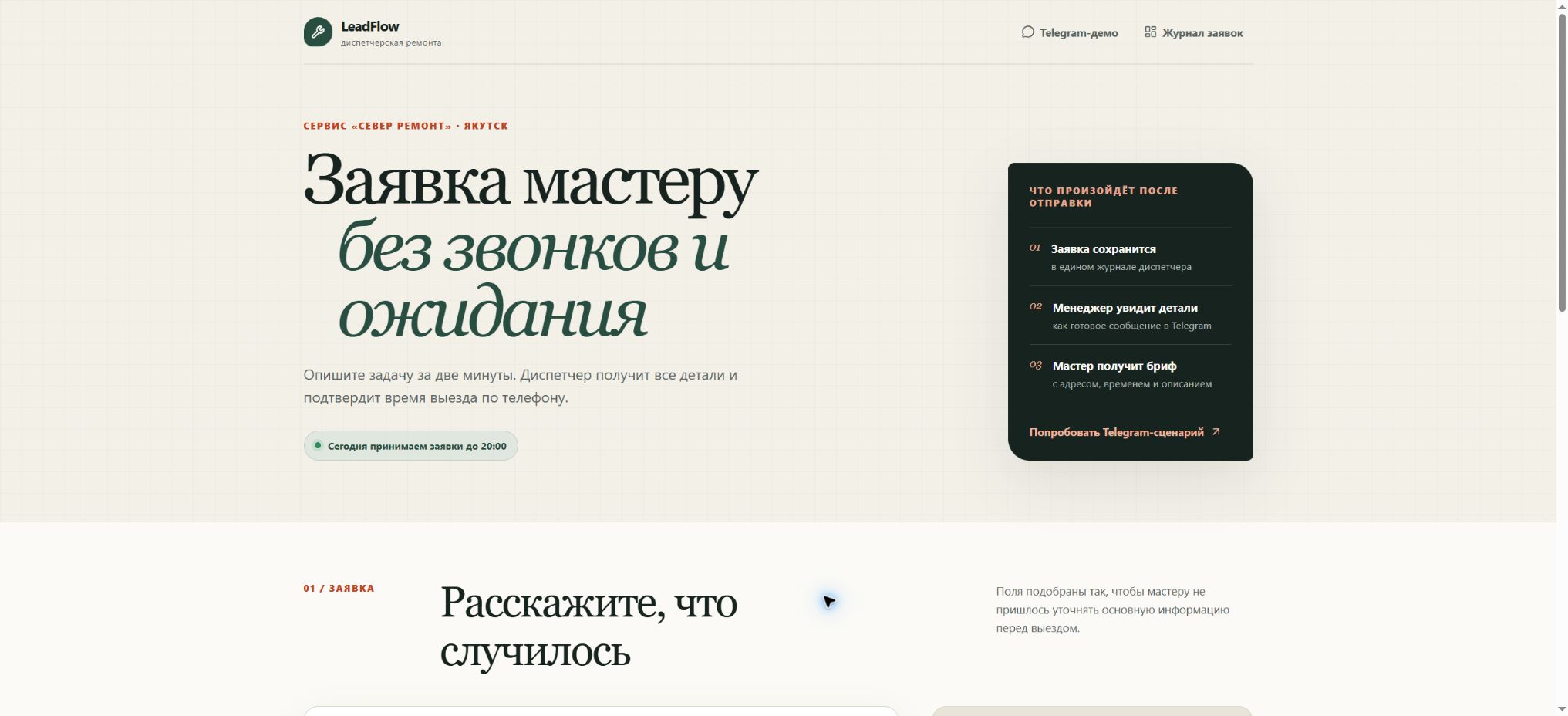Click the Опишите задачу за две минуты paragraph

[x=521, y=387]
